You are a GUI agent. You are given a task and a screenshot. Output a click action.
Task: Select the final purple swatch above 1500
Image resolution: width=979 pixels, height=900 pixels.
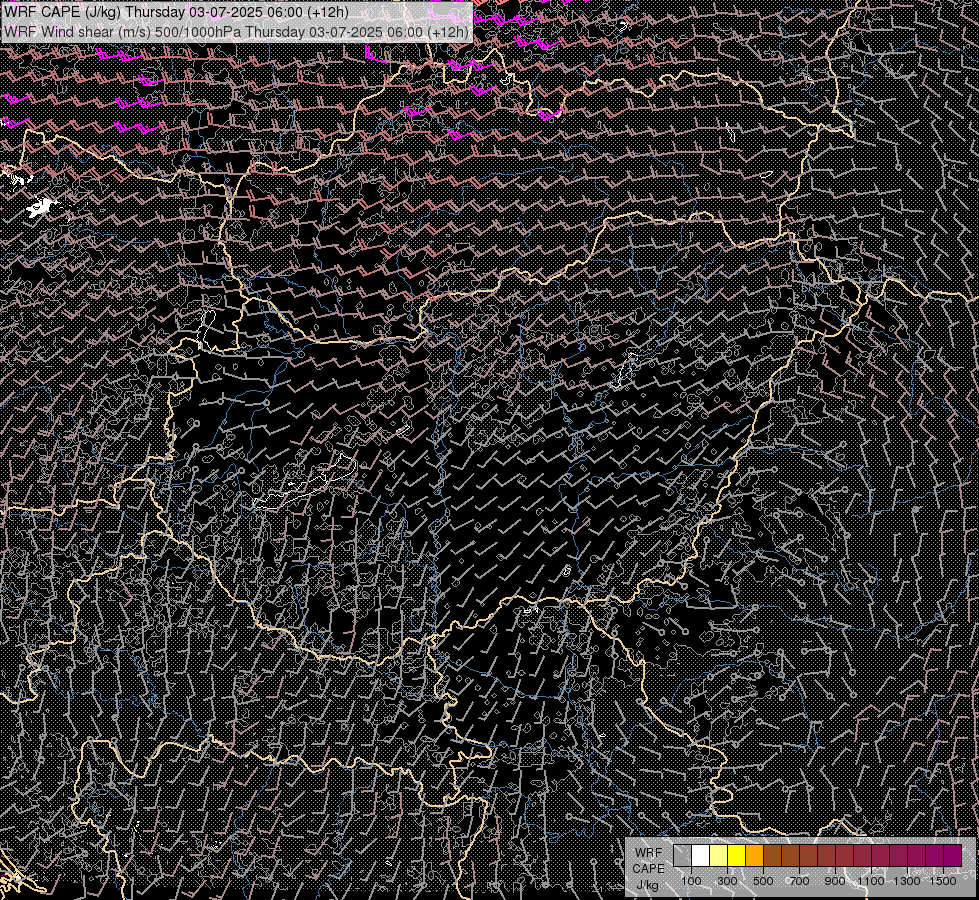coord(952,855)
